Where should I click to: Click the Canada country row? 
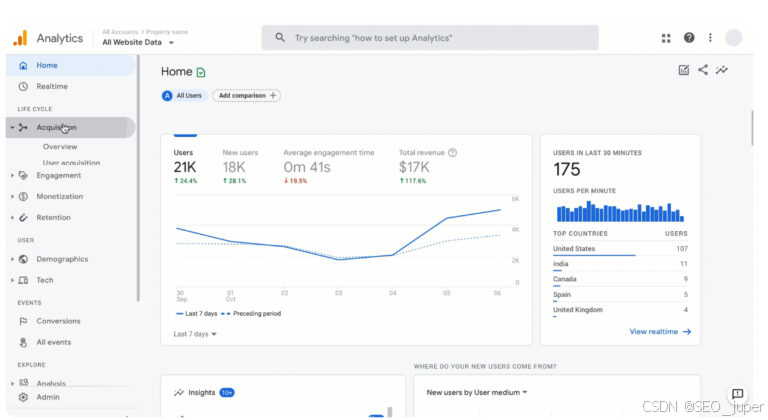click(x=620, y=279)
